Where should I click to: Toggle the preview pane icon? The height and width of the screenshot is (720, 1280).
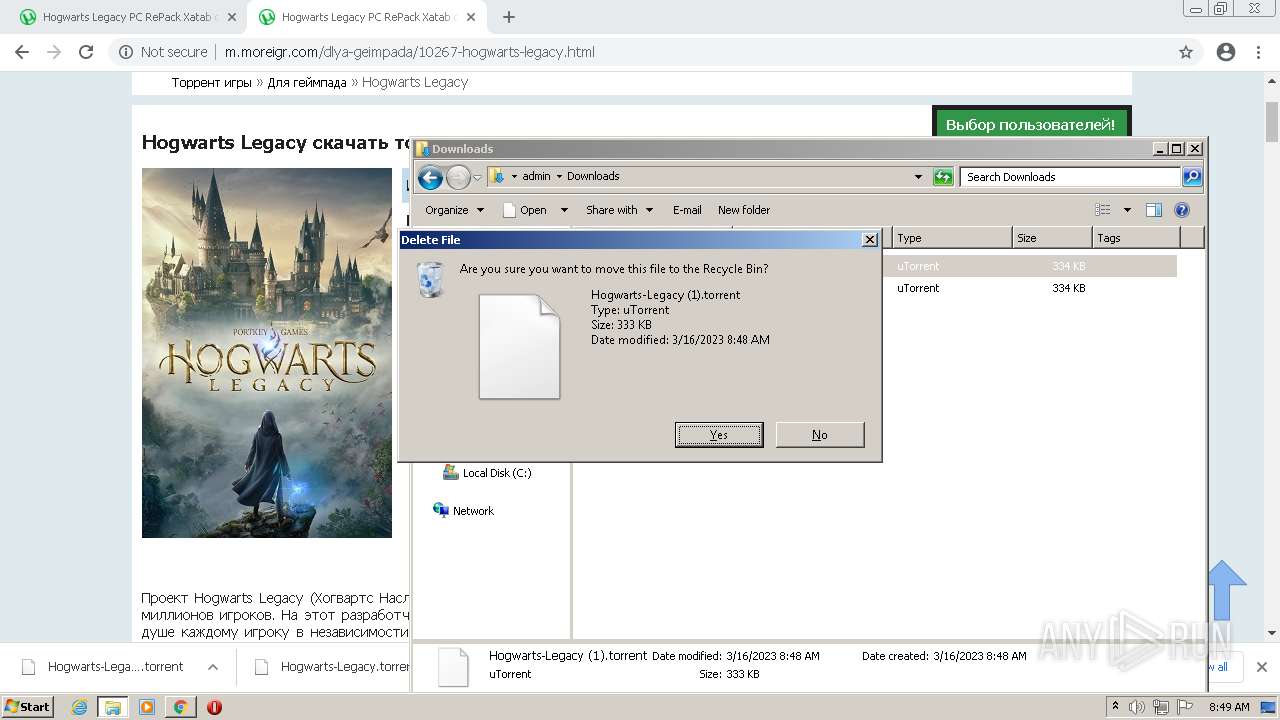(x=1154, y=210)
